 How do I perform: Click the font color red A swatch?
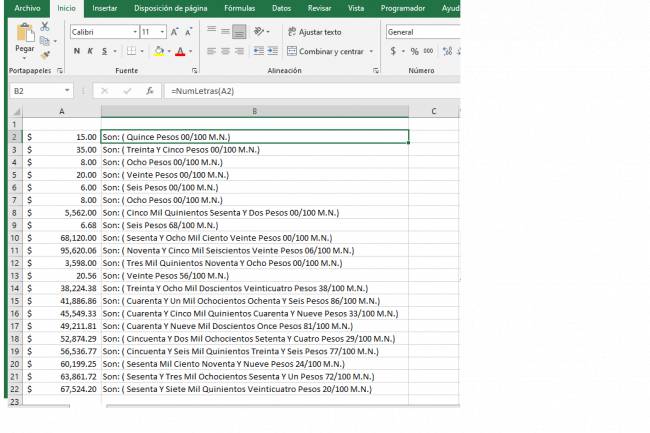[180, 51]
